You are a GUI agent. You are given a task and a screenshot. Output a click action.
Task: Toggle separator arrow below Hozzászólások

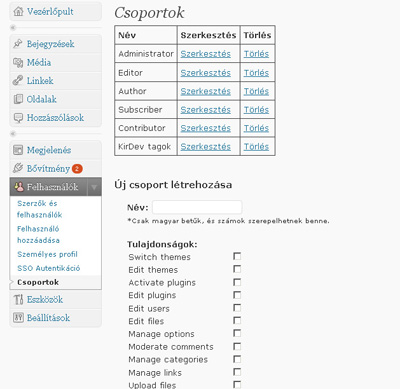coord(13,134)
